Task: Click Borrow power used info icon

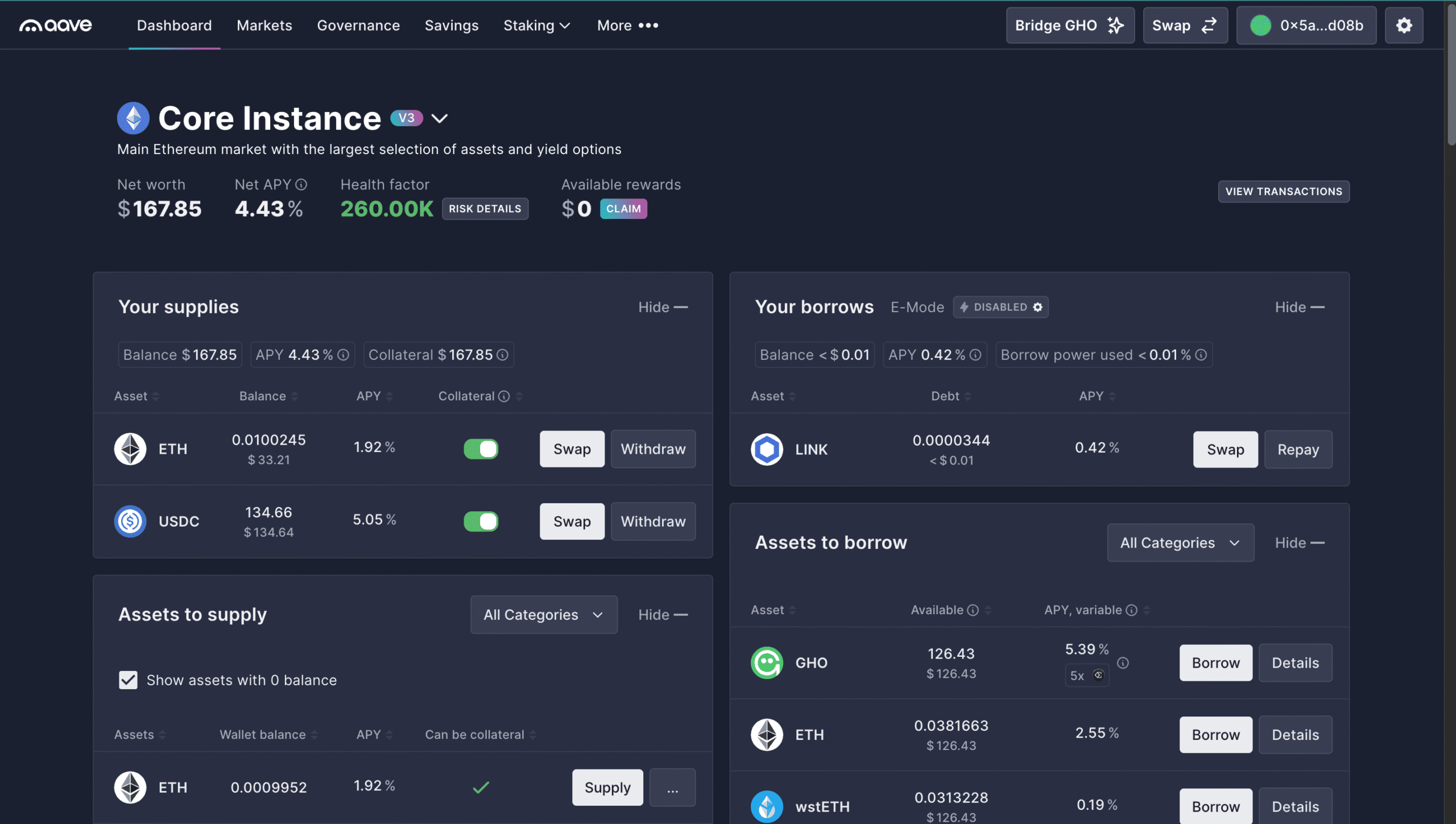Action: [x=1201, y=355]
